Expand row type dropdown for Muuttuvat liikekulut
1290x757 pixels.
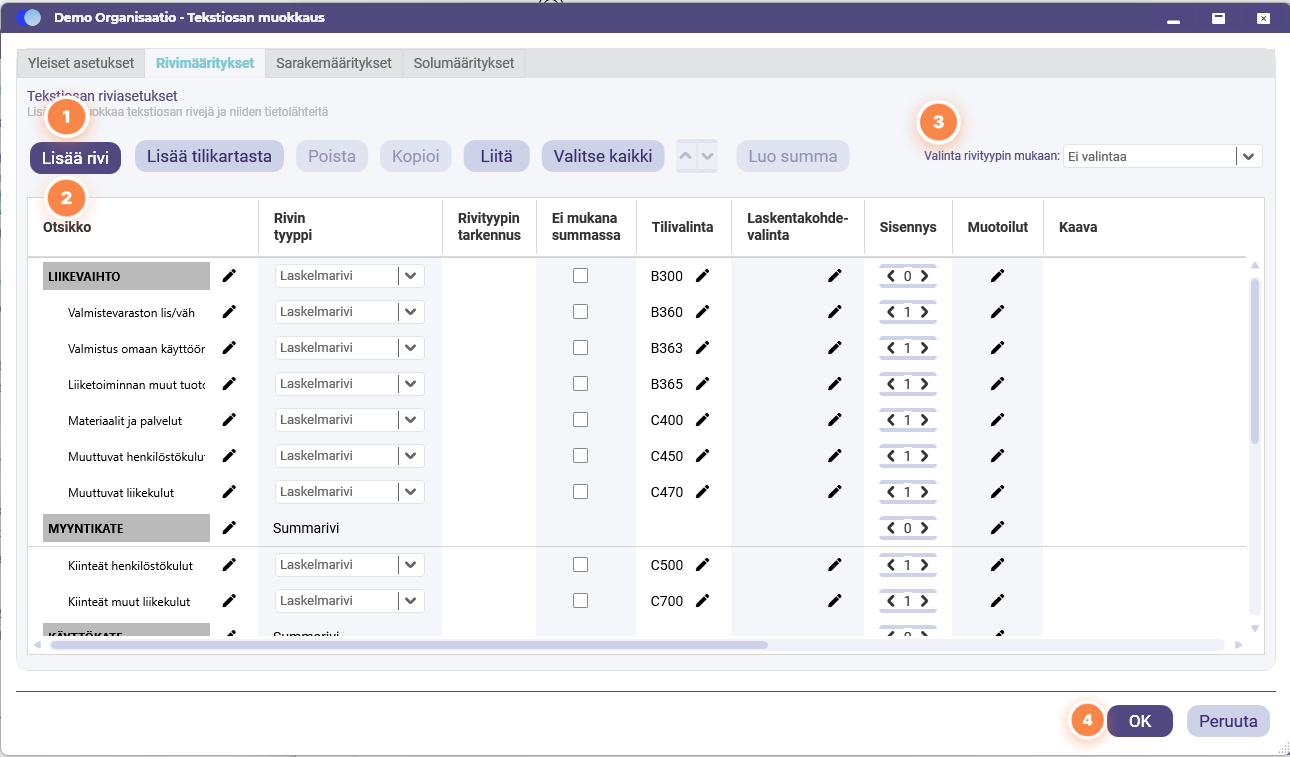pos(411,492)
